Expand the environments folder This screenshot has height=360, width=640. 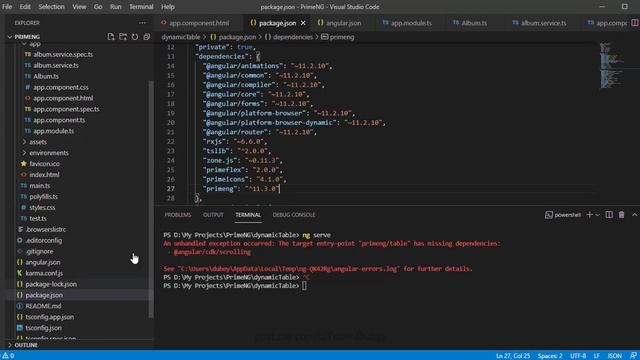point(49,153)
